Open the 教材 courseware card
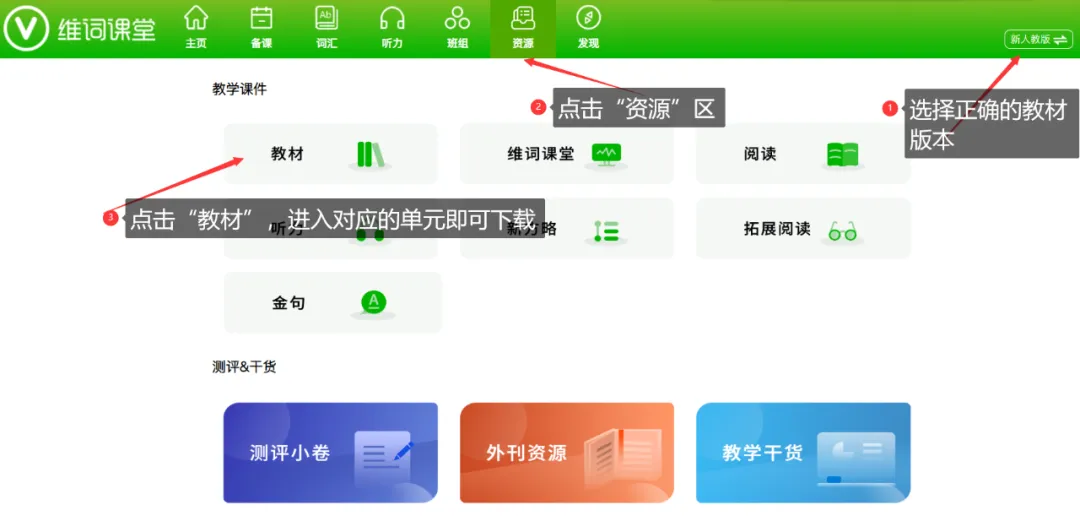This screenshot has width=1080, height=521. pos(331,154)
